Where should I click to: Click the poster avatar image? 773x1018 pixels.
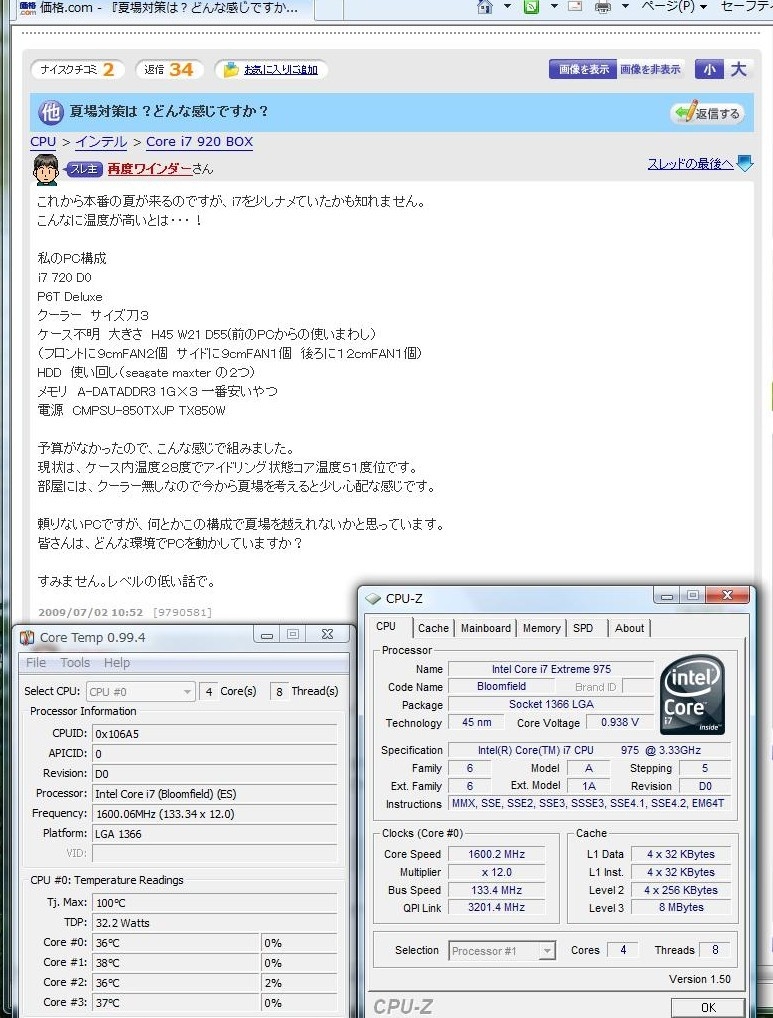tap(45, 169)
